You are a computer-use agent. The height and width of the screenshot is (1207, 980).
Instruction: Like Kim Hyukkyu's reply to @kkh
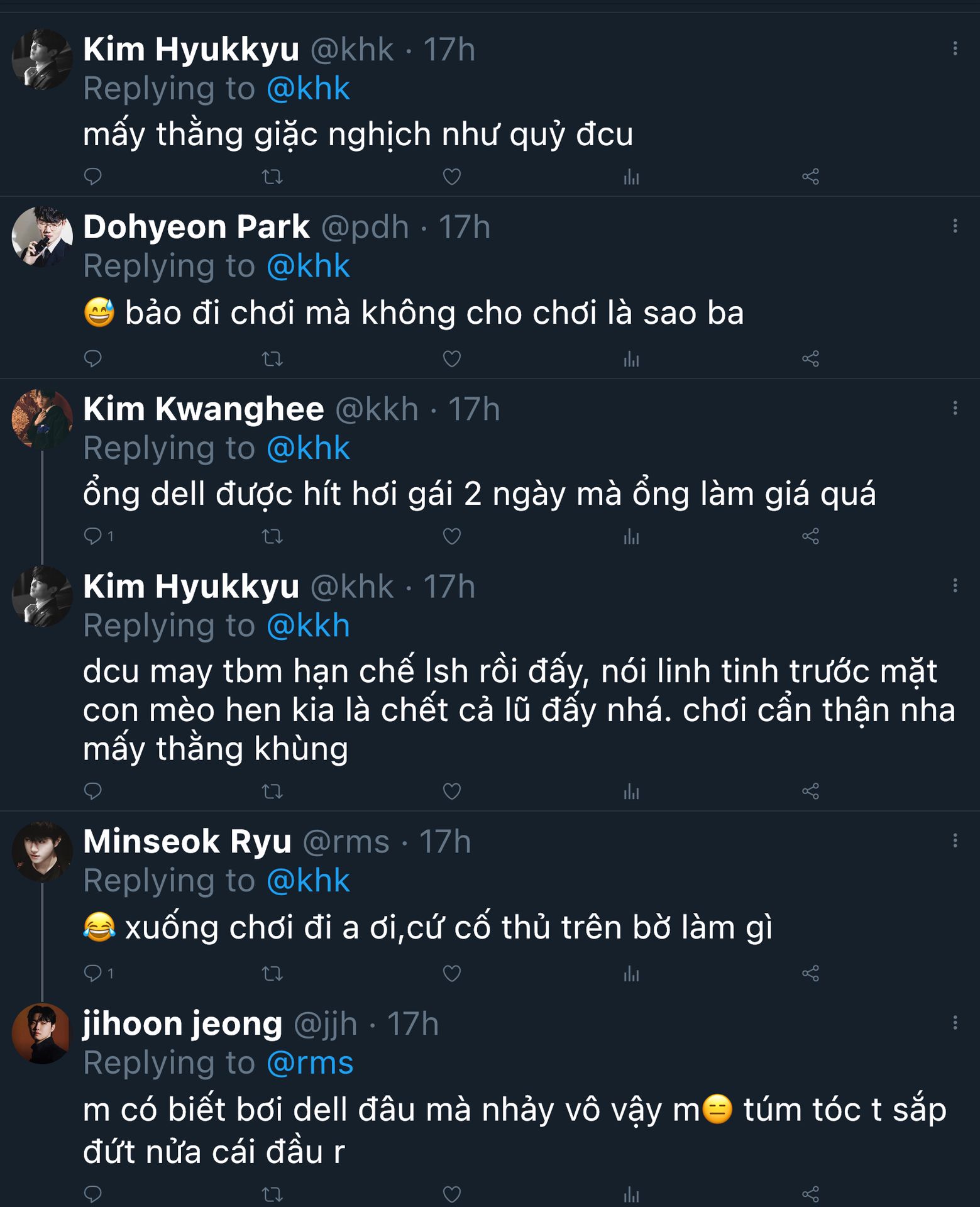click(x=452, y=791)
